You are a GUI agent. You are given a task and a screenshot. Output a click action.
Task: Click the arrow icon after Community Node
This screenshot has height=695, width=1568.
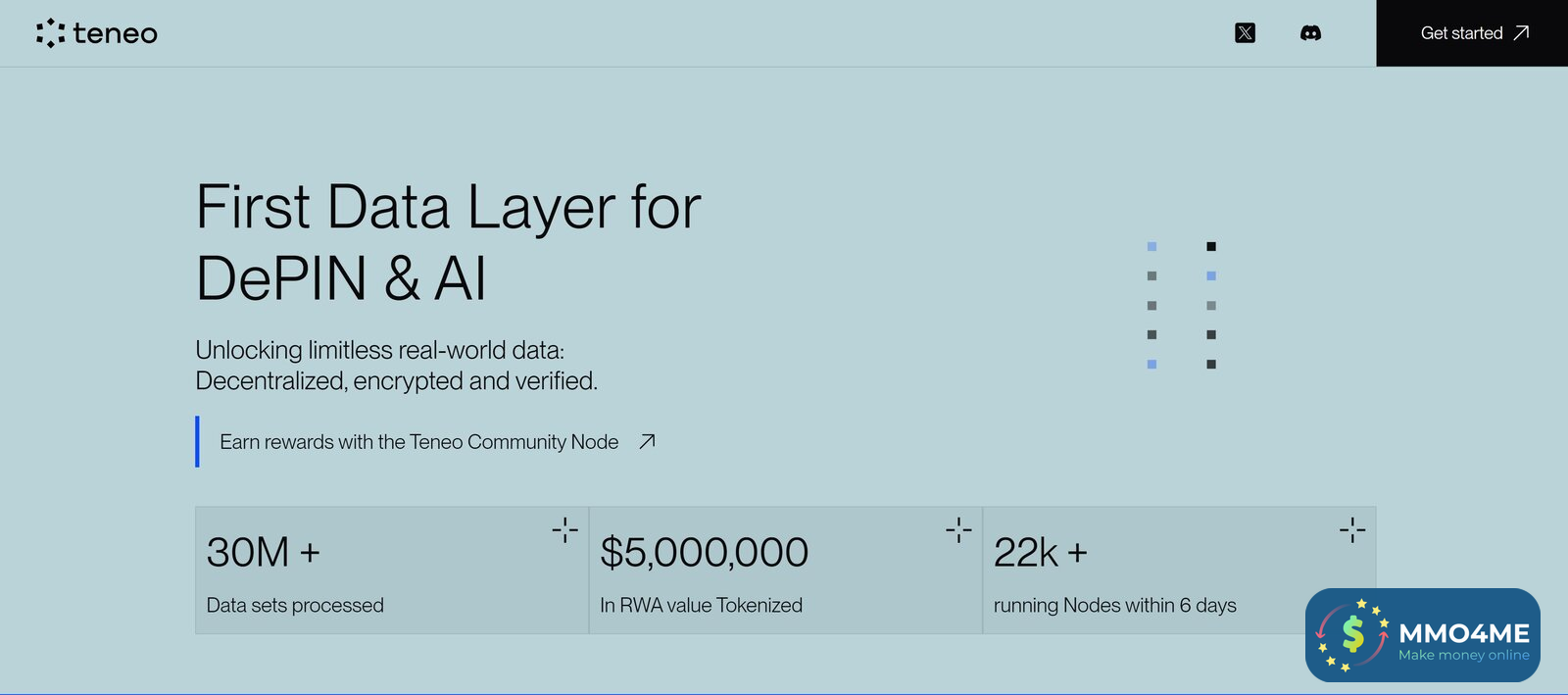pos(647,442)
